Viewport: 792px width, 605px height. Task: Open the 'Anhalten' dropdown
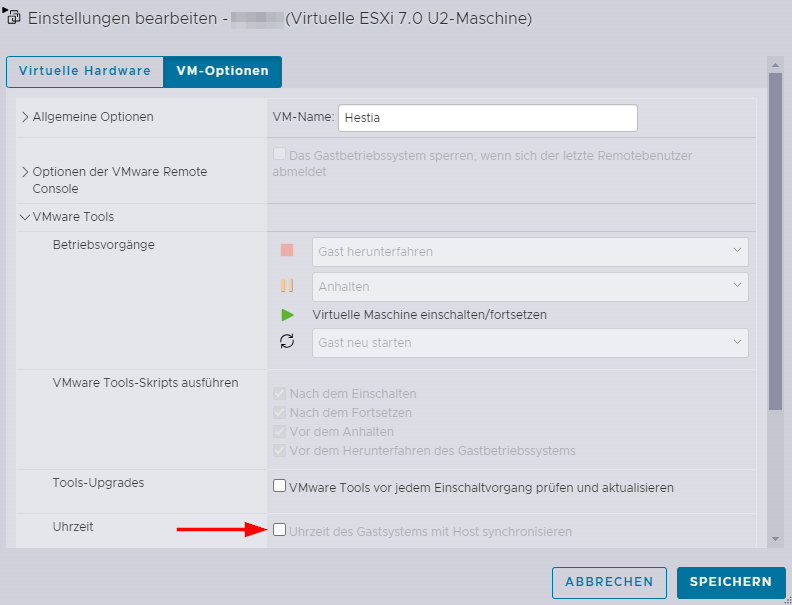tap(530, 287)
